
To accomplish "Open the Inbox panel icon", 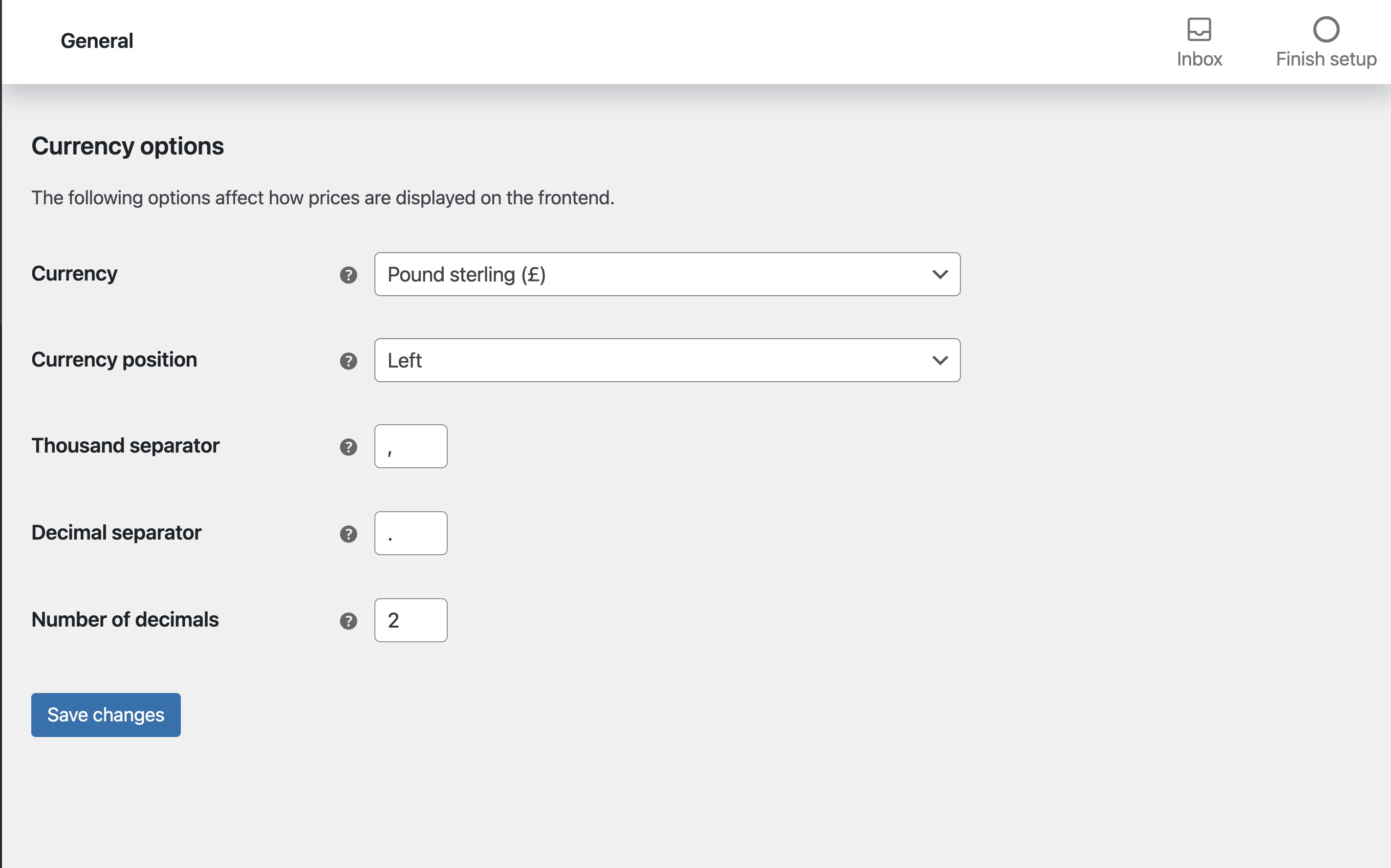I will pos(1199,29).
